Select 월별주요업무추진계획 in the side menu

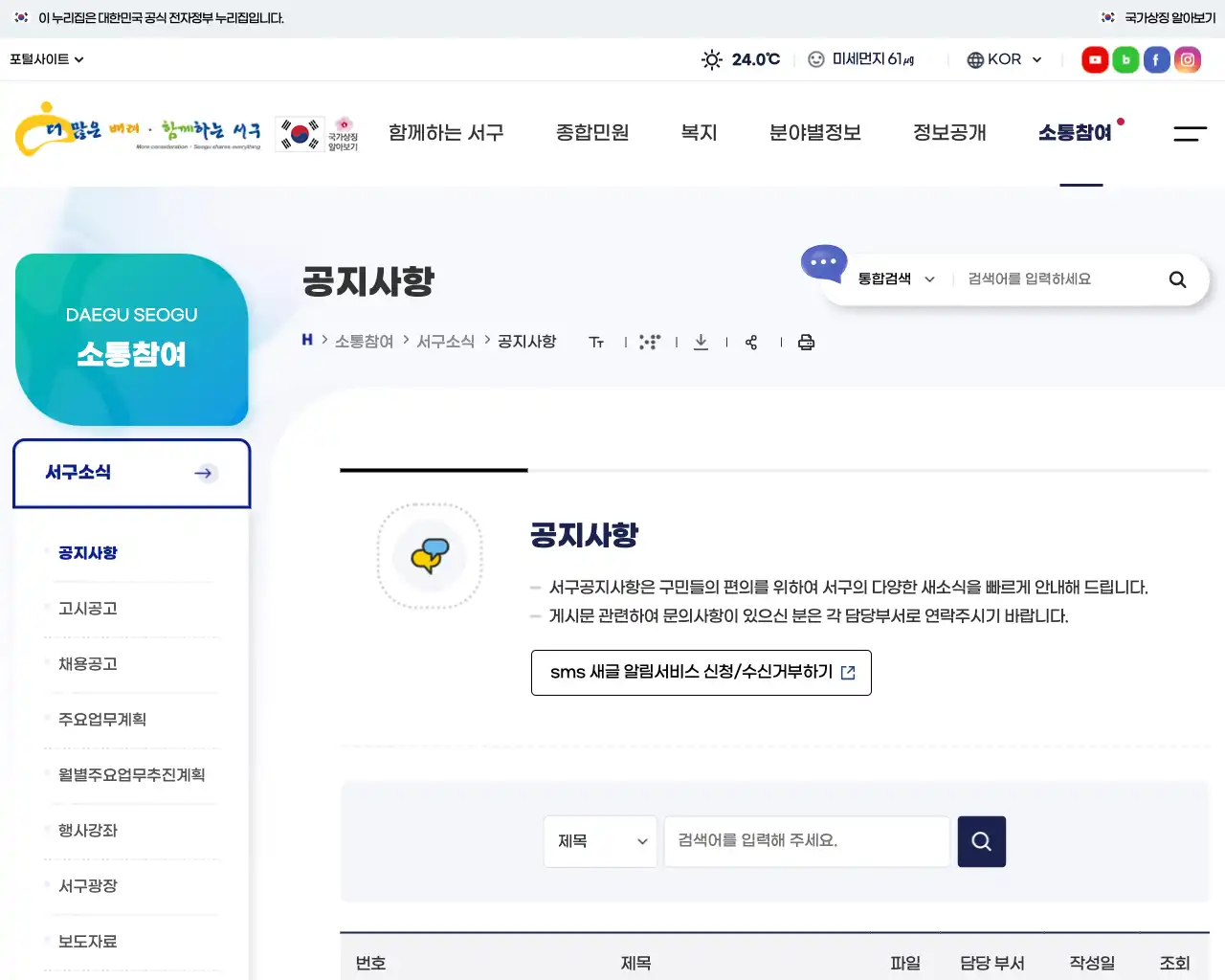[132, 775]
